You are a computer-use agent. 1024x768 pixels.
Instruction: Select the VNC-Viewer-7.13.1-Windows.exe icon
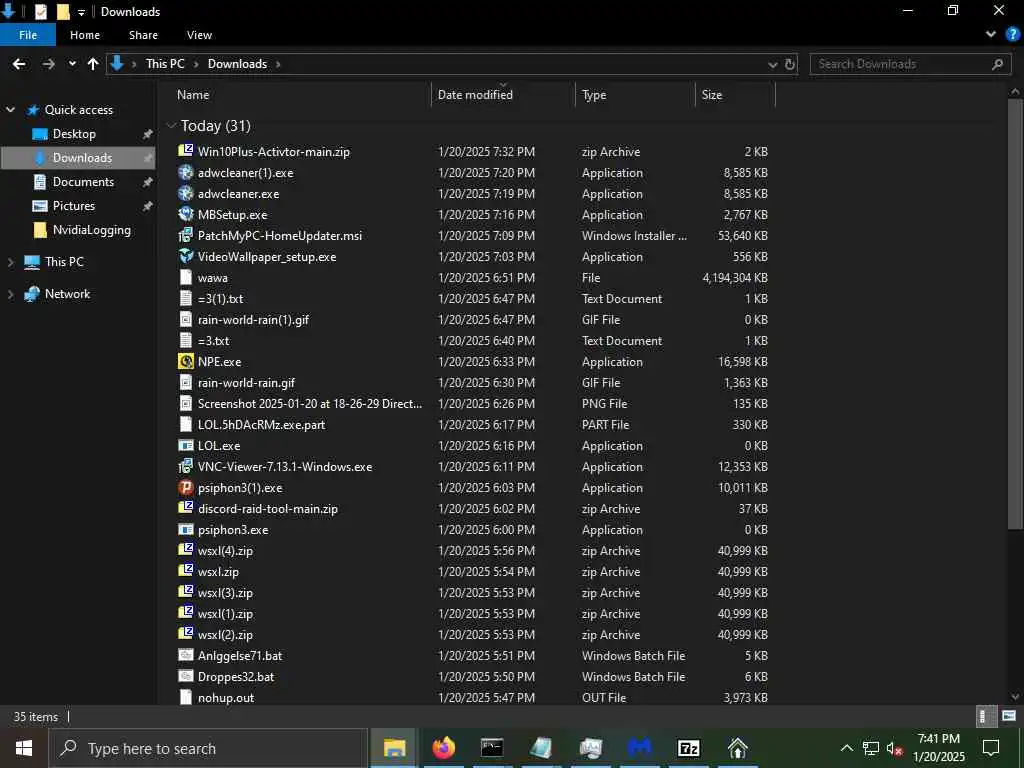[x=186, y=466]
